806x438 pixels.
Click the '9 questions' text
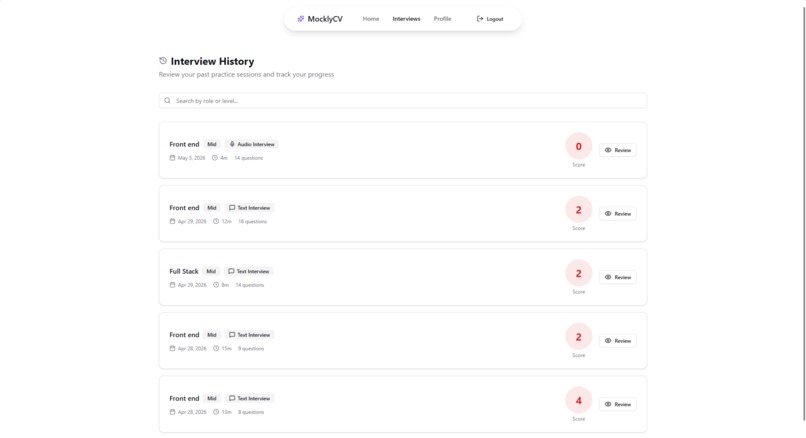(x=251, y=349)
